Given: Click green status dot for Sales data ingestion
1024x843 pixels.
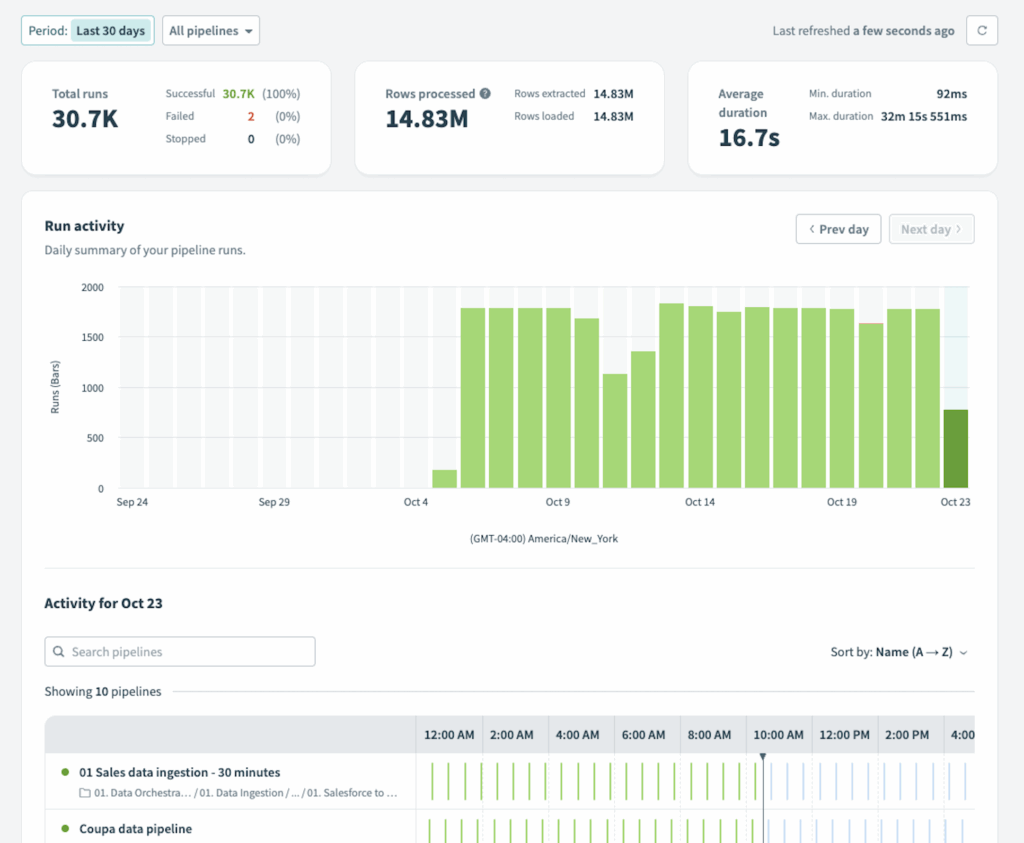Looking at the screenshot, I should pyautogui.click(x=65, y=772).
